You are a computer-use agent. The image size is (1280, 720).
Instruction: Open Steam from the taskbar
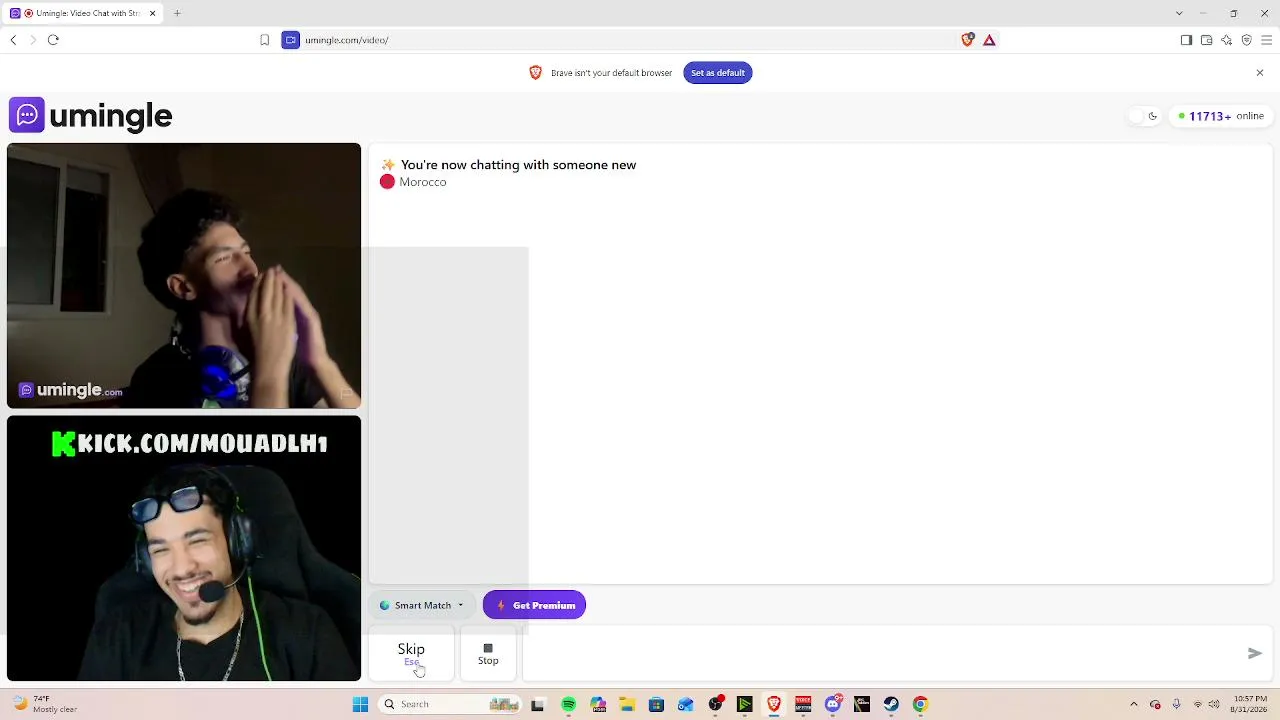coord(891,704)
